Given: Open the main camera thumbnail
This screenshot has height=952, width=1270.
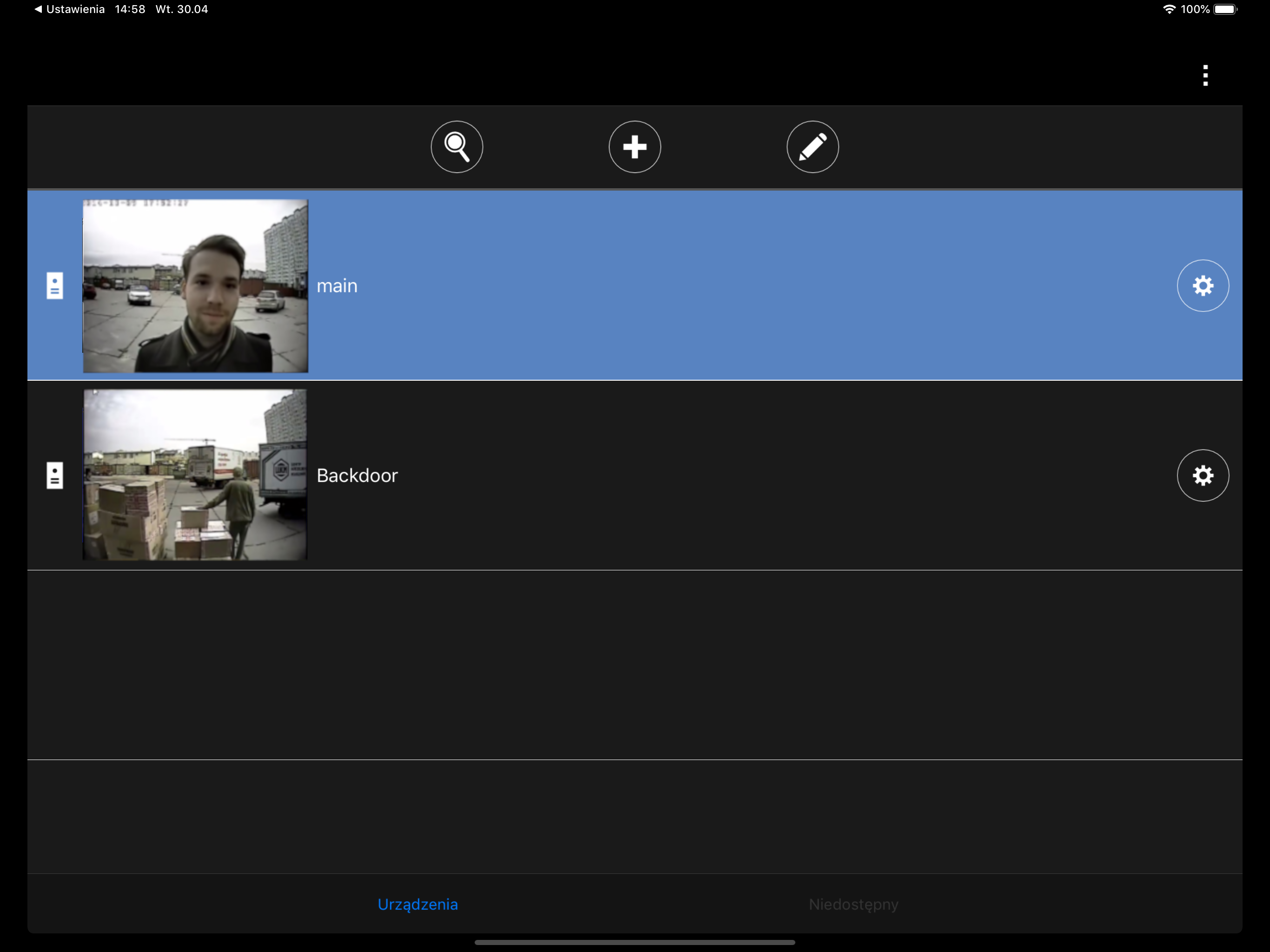Looking at the screenshot, I should pos(195,286).
